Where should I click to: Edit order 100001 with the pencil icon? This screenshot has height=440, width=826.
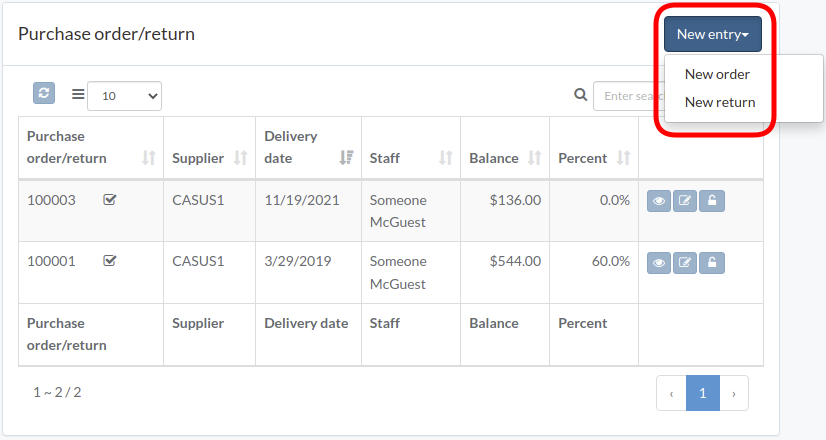[685, 263]
